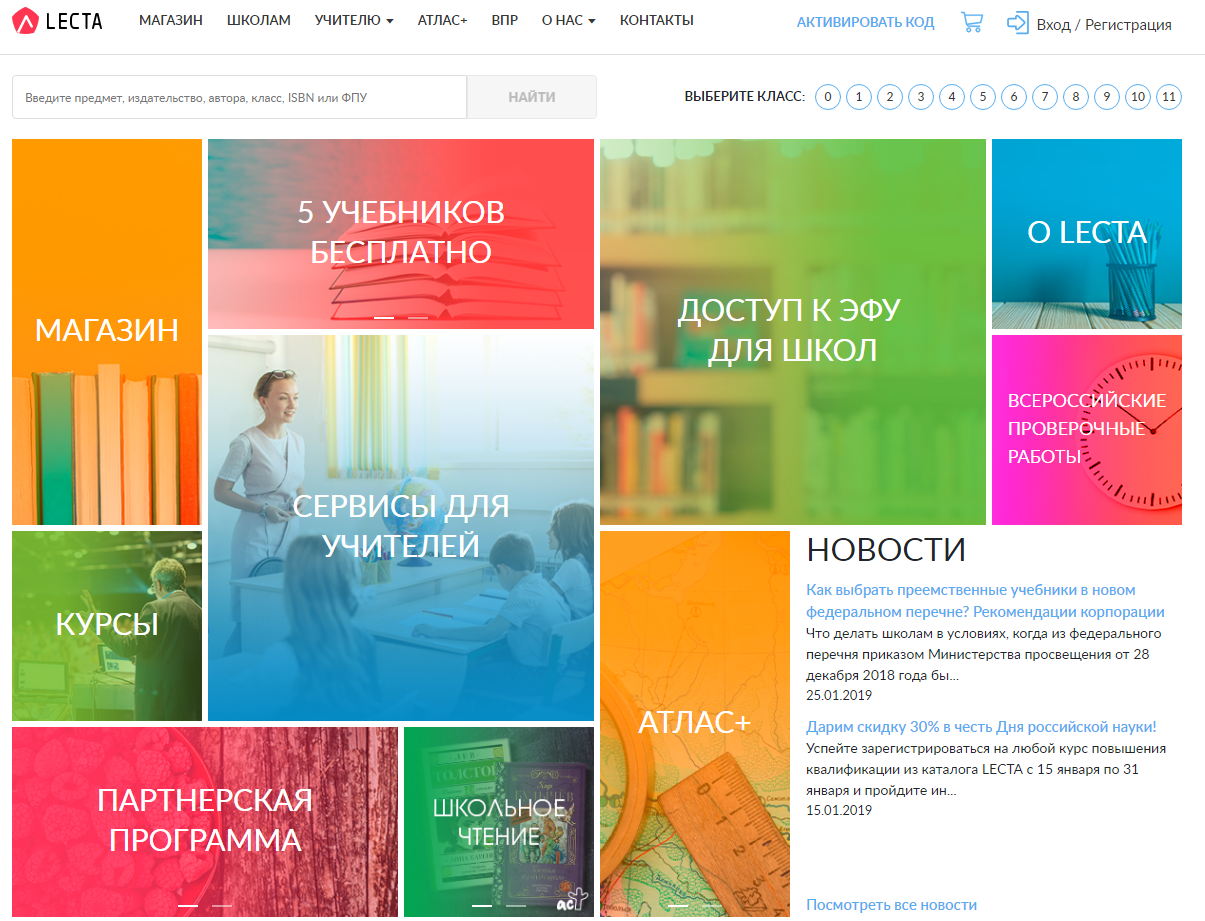The height and width of the screenshot is (921, 1205).
Task: Click the НОВОСТИ heading
Action: click(886, 550)
